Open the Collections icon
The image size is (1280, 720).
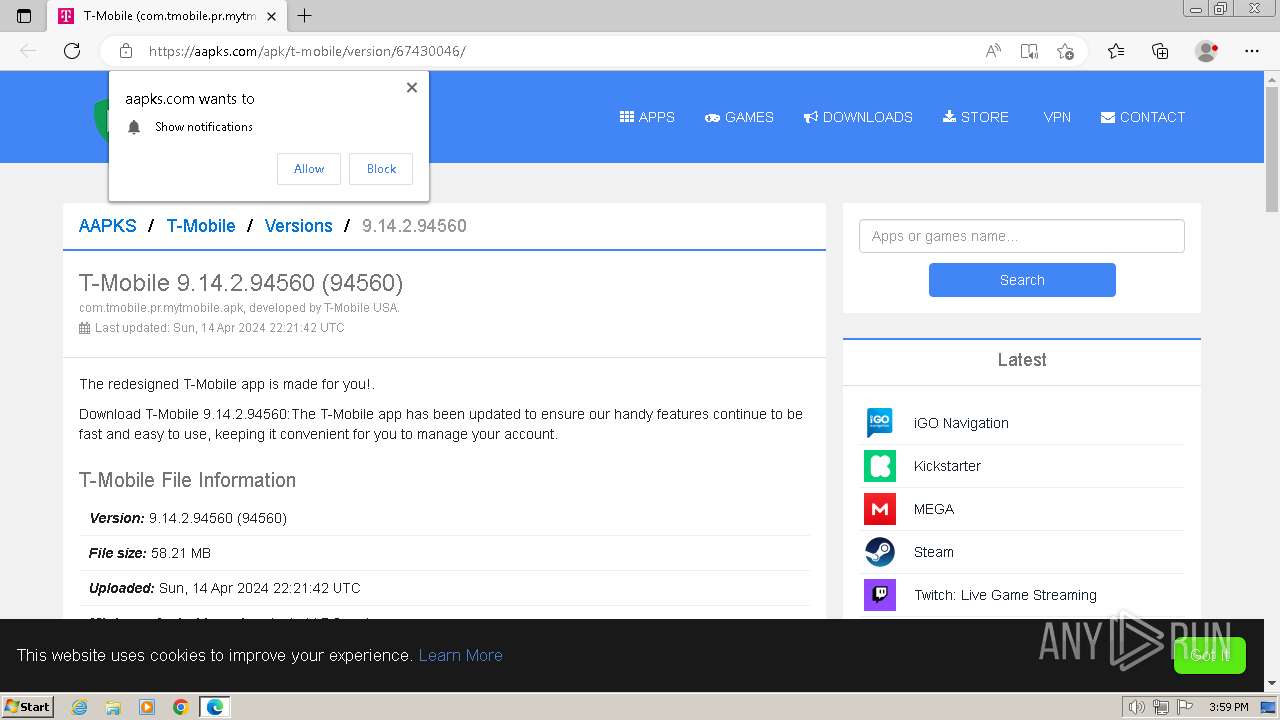pos(1160,51)
